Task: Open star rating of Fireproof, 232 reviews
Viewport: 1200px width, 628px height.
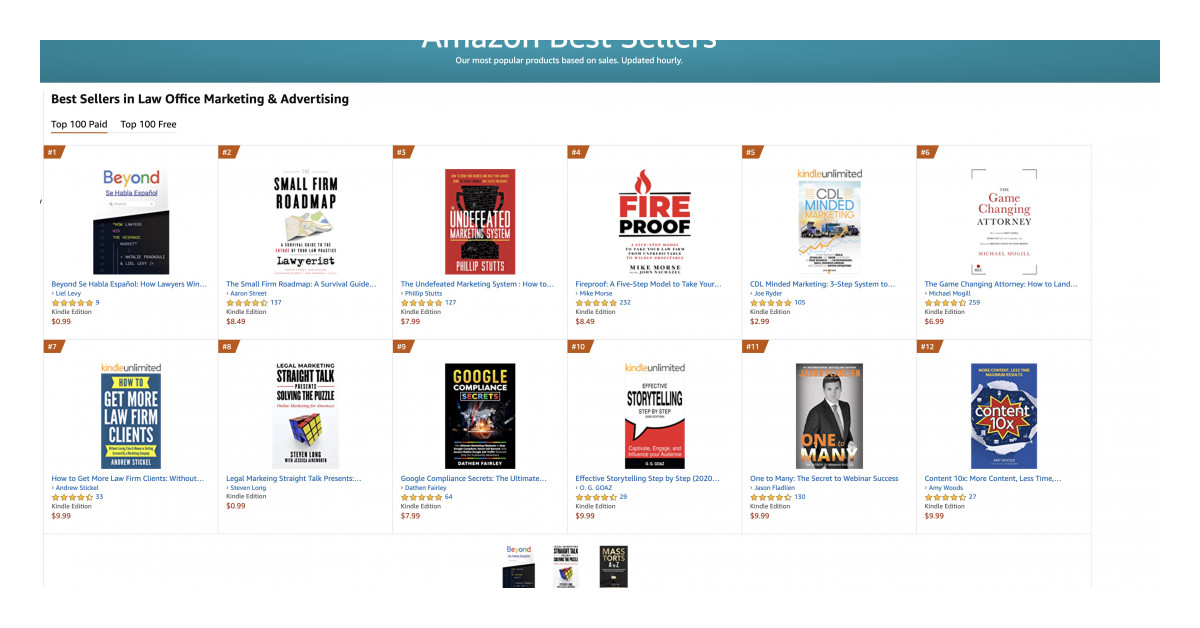Action: (x=596, y=303)
